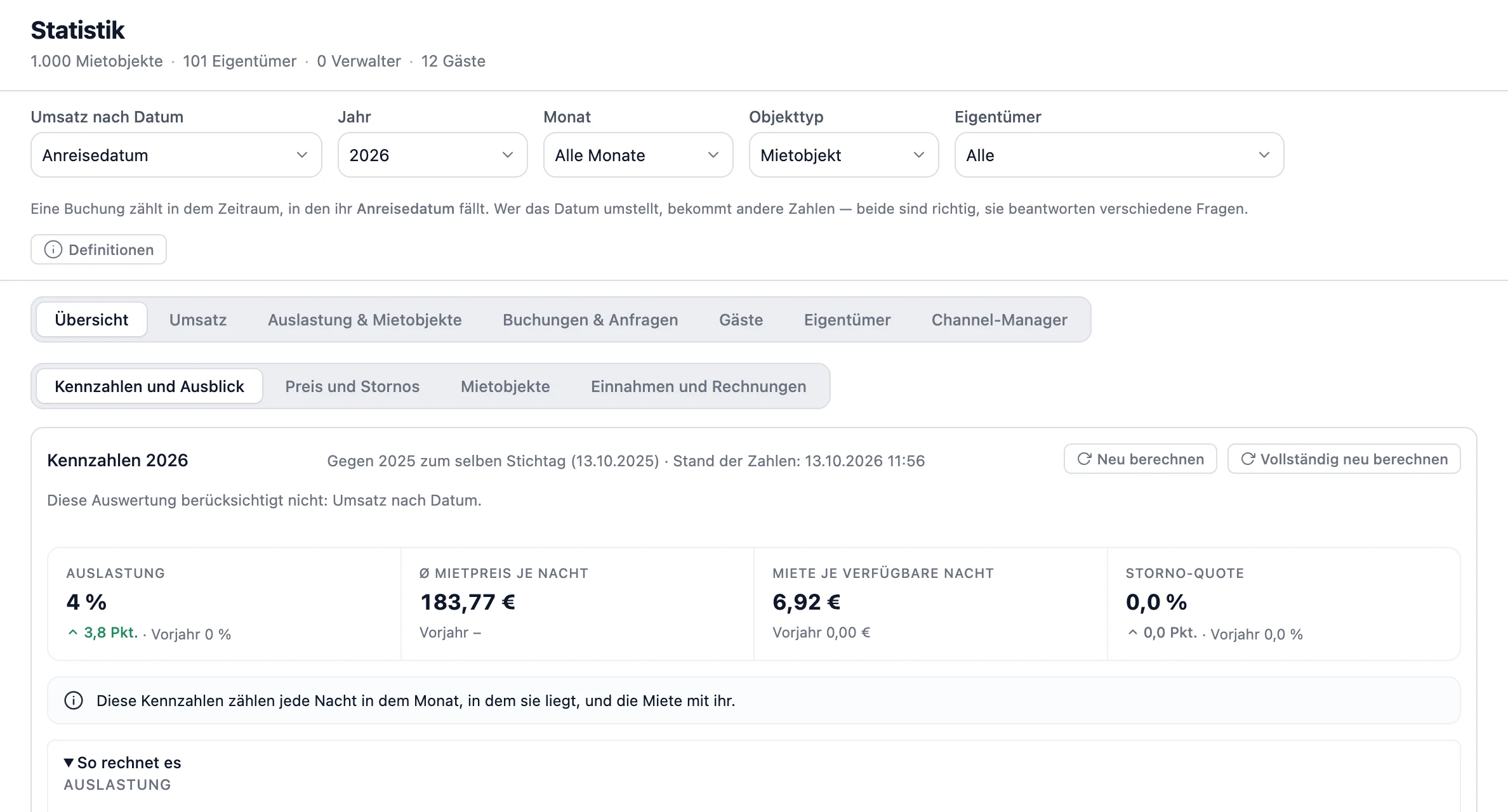Open the Jahr dropdown showing 2026
Image resolution: width=1508 pixels, height=812 pixels.
[x=432, y=155]
